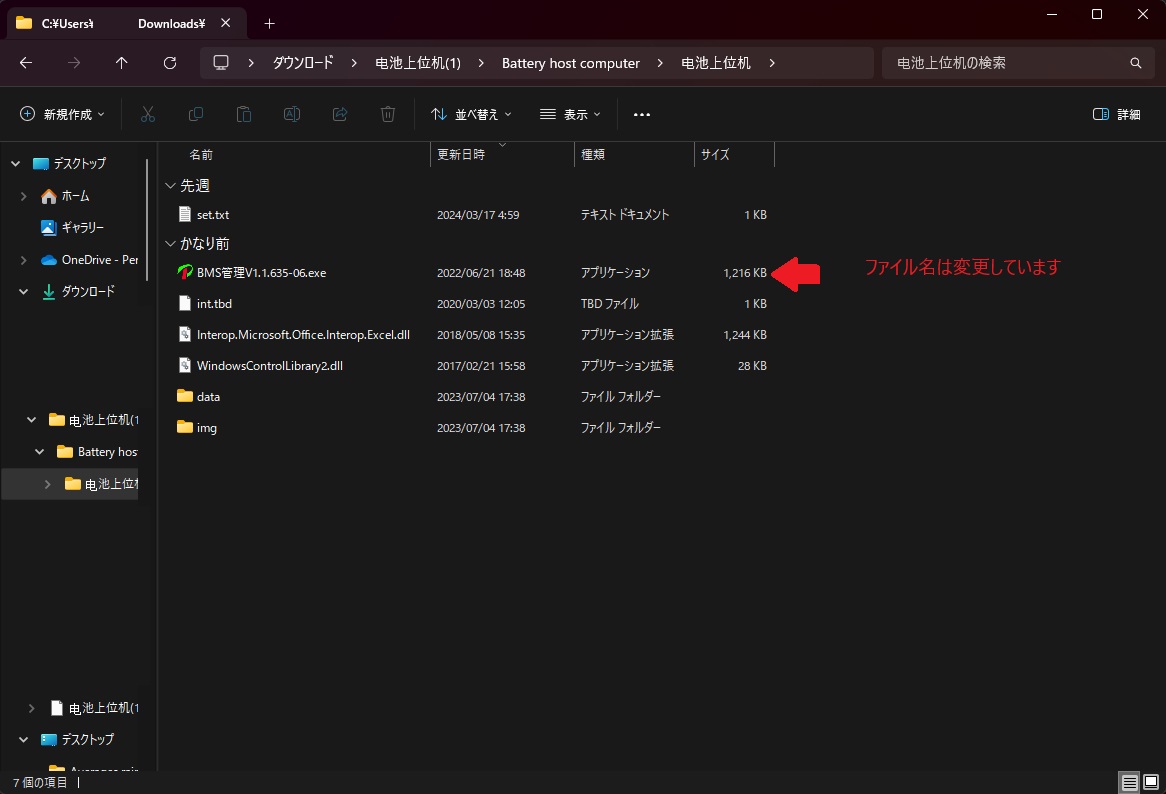Click chevron after Battery host computer breadcrumb
Viewport: 1166px width, 794px height.
(660, 63)
